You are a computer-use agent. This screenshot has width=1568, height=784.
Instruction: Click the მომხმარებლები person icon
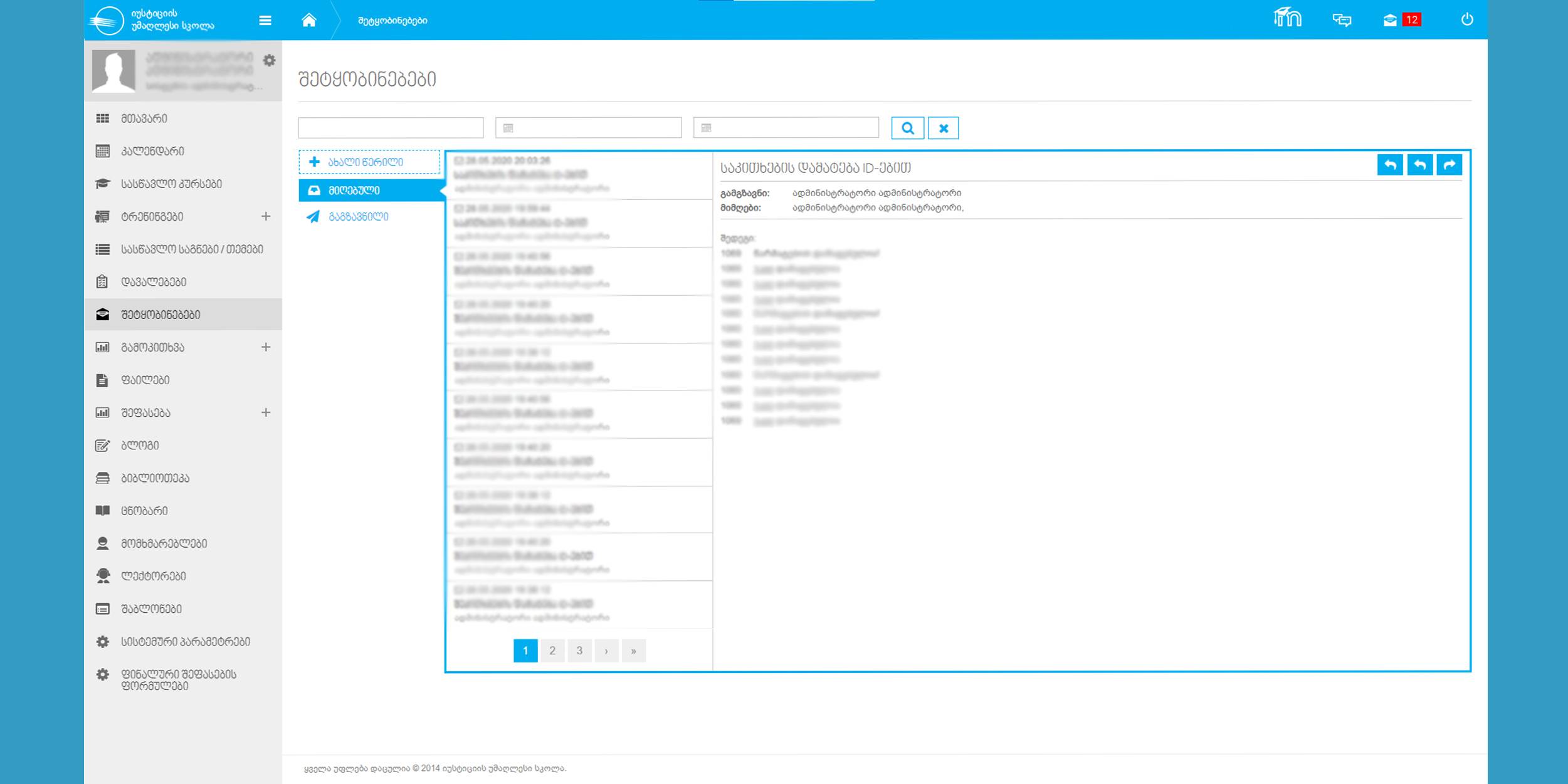(102, 543)
